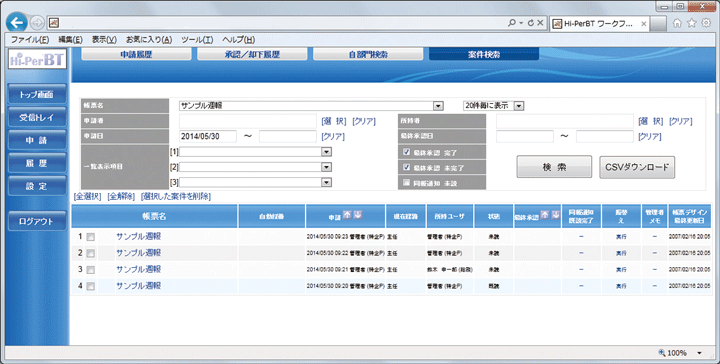Sort 申請 column ascending with up arrow
The width and height of the screenshot is (720, 364).
pos(347,215)
